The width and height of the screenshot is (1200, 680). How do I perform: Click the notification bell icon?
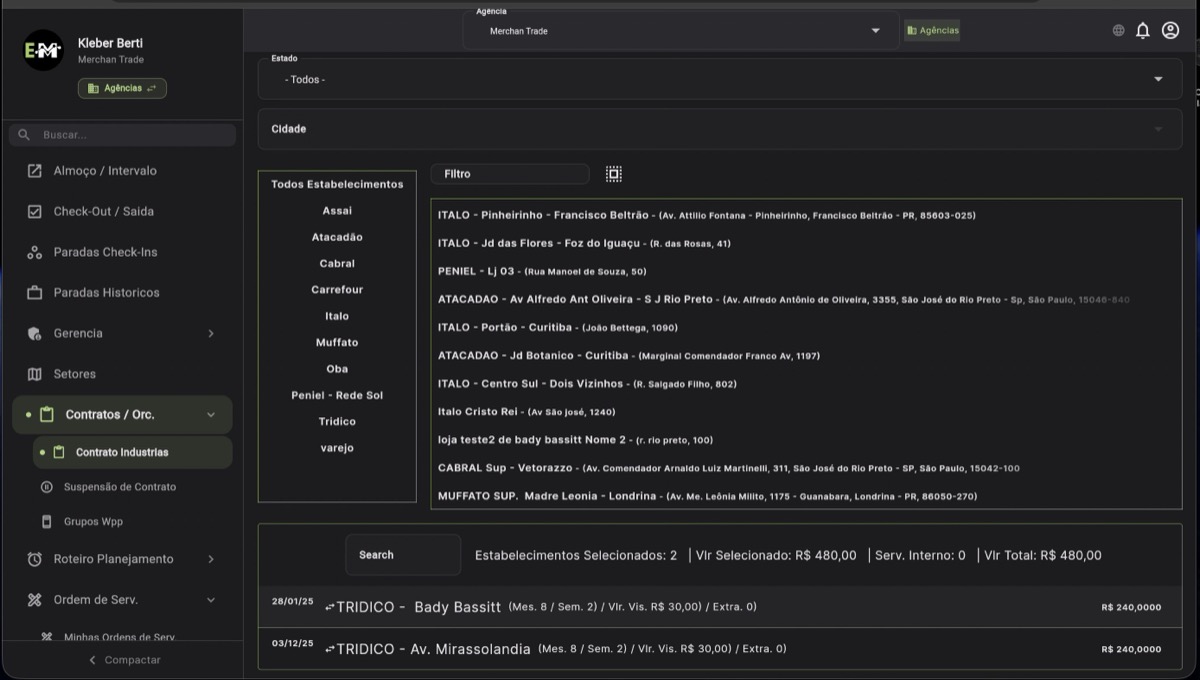pyautogui.click(x=1143, y=31)
